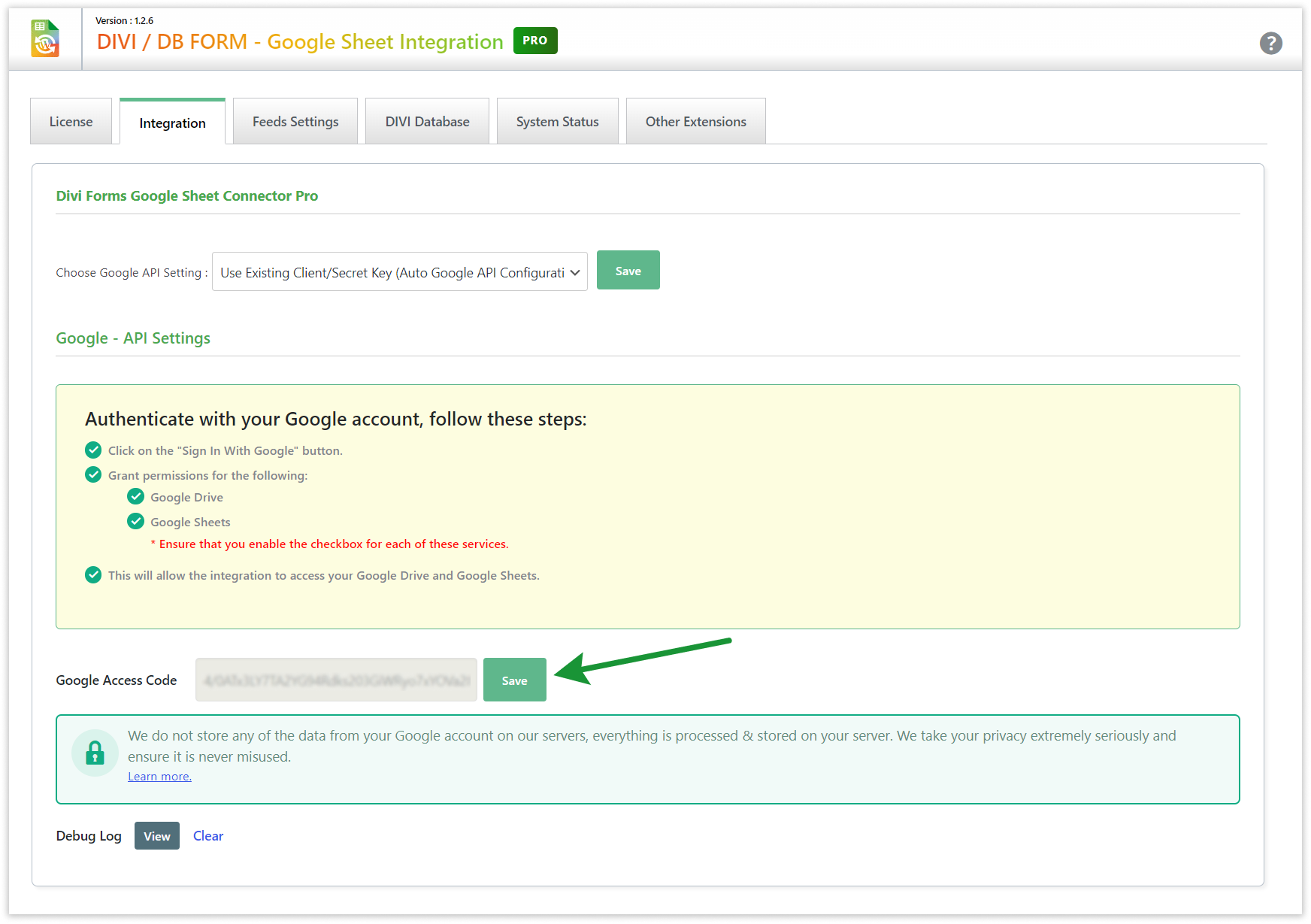The image size is (1311, 924).
Task: Click checkmark icon beside Google Drive
Action: coord(136,497)
